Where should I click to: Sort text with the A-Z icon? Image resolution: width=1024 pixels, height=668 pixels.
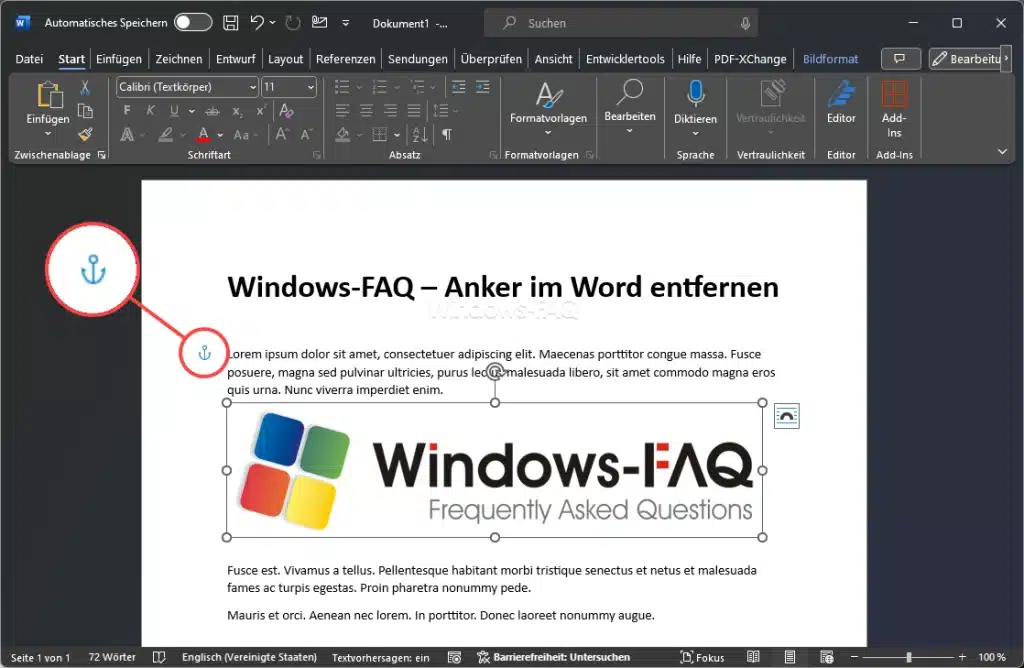coord(420,135)
